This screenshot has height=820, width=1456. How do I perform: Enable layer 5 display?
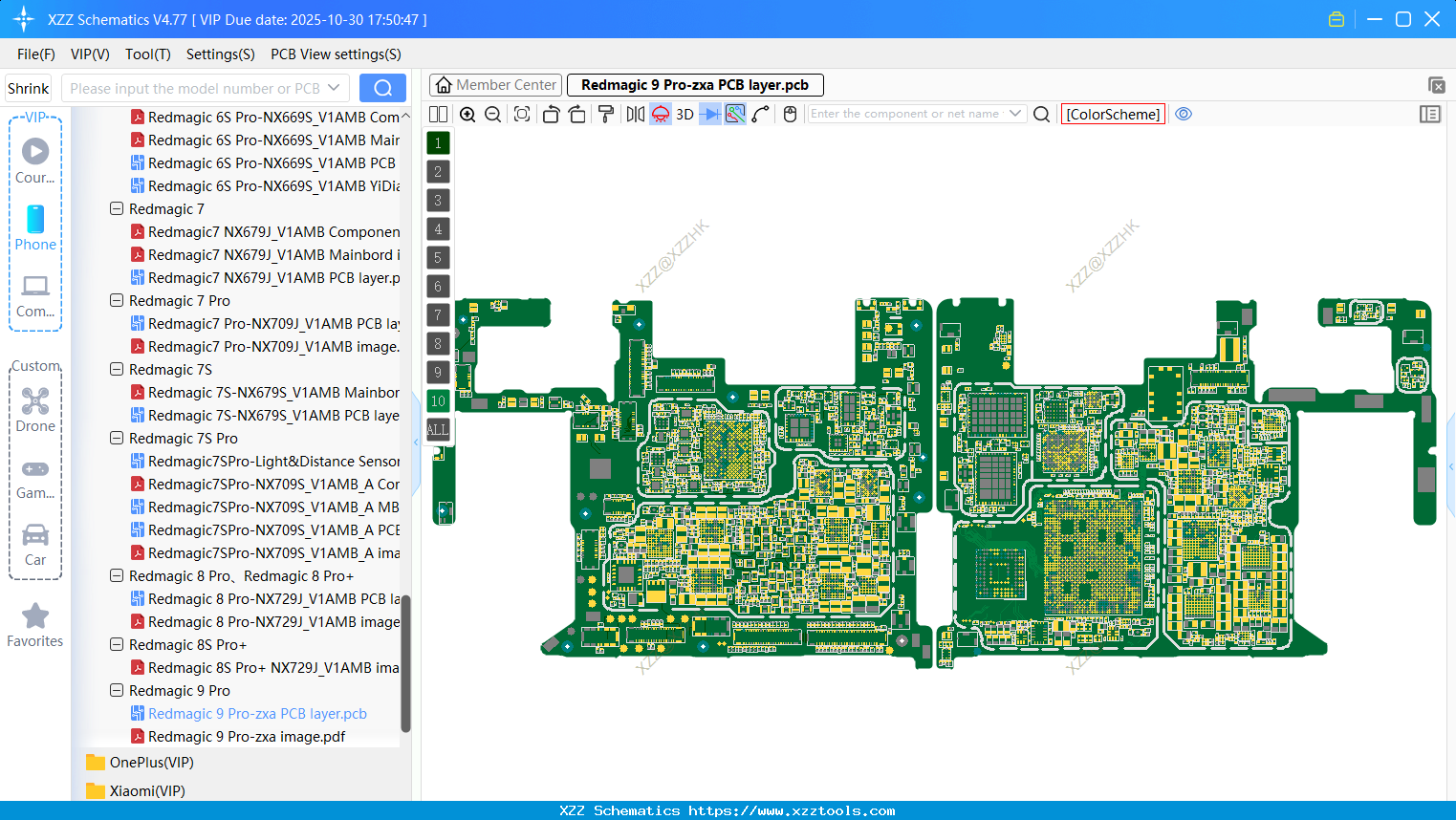pos(437,257)
